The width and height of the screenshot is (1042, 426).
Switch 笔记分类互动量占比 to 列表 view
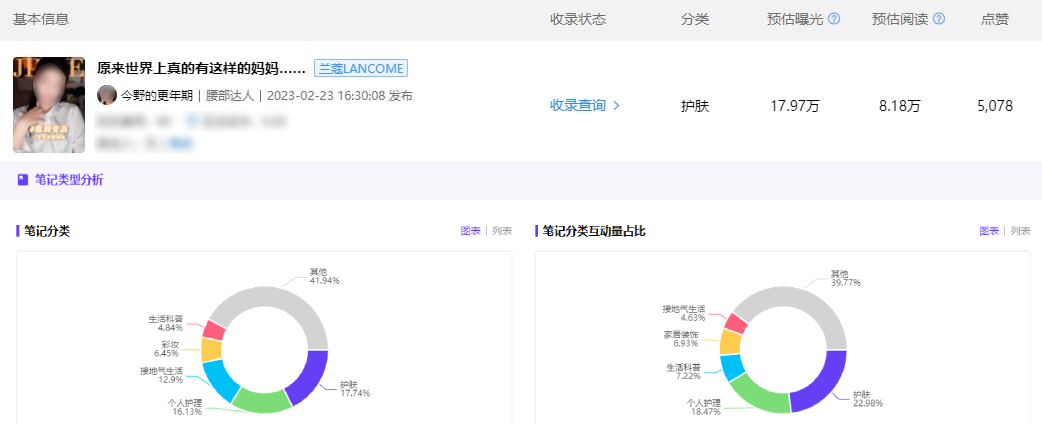coord(1020,231)
